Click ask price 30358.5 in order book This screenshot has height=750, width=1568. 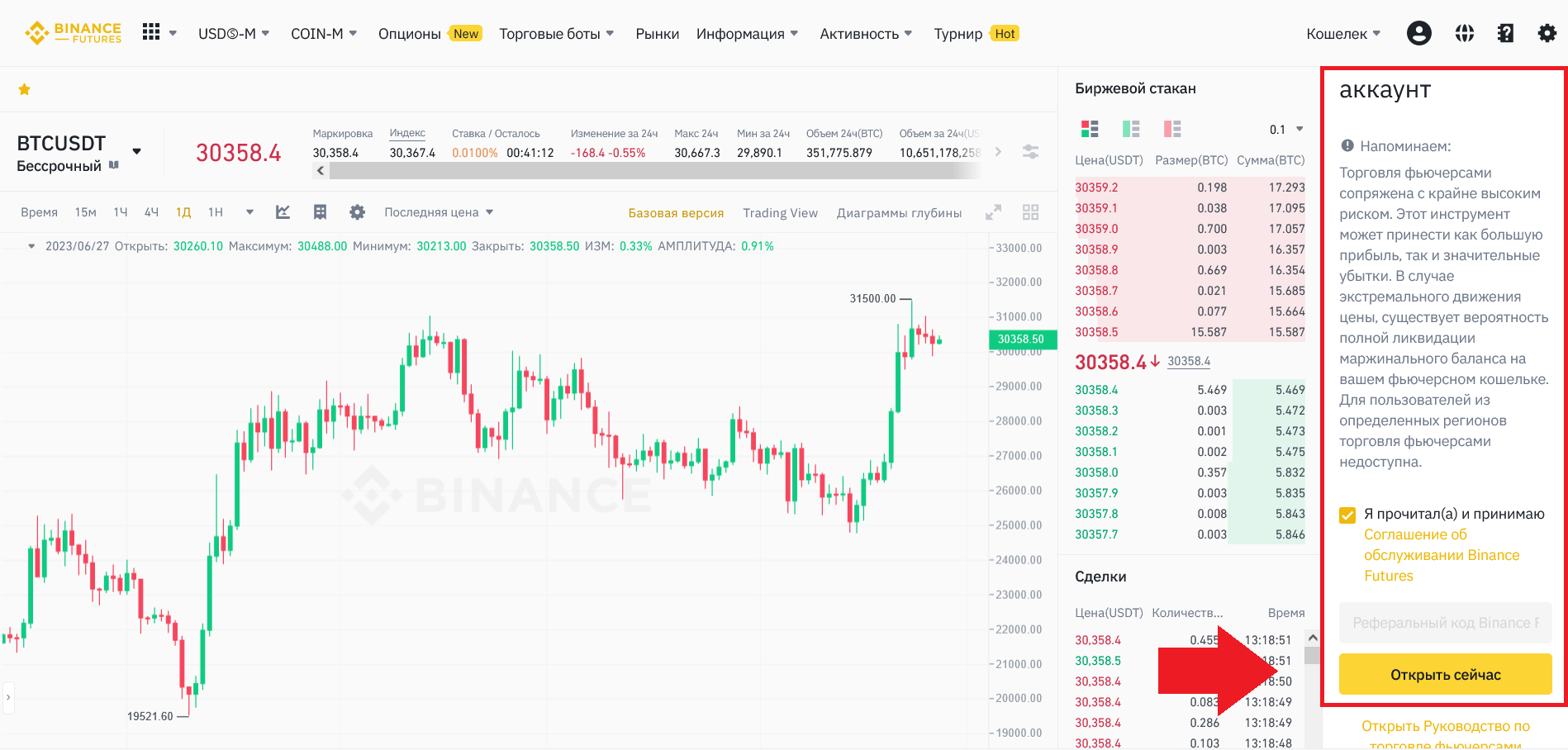coord(1096,332)
